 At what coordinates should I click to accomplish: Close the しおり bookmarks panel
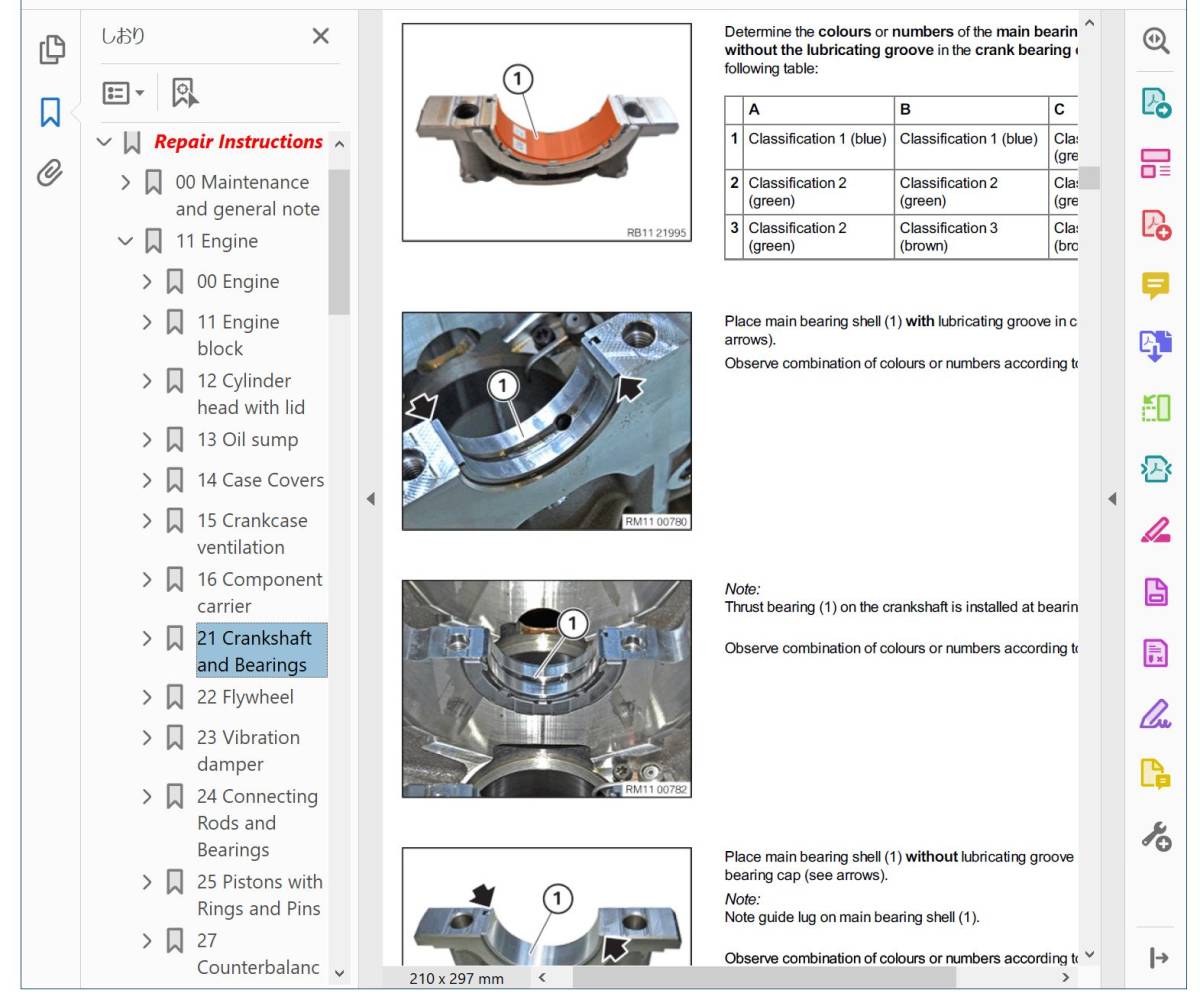click(320, 36)
